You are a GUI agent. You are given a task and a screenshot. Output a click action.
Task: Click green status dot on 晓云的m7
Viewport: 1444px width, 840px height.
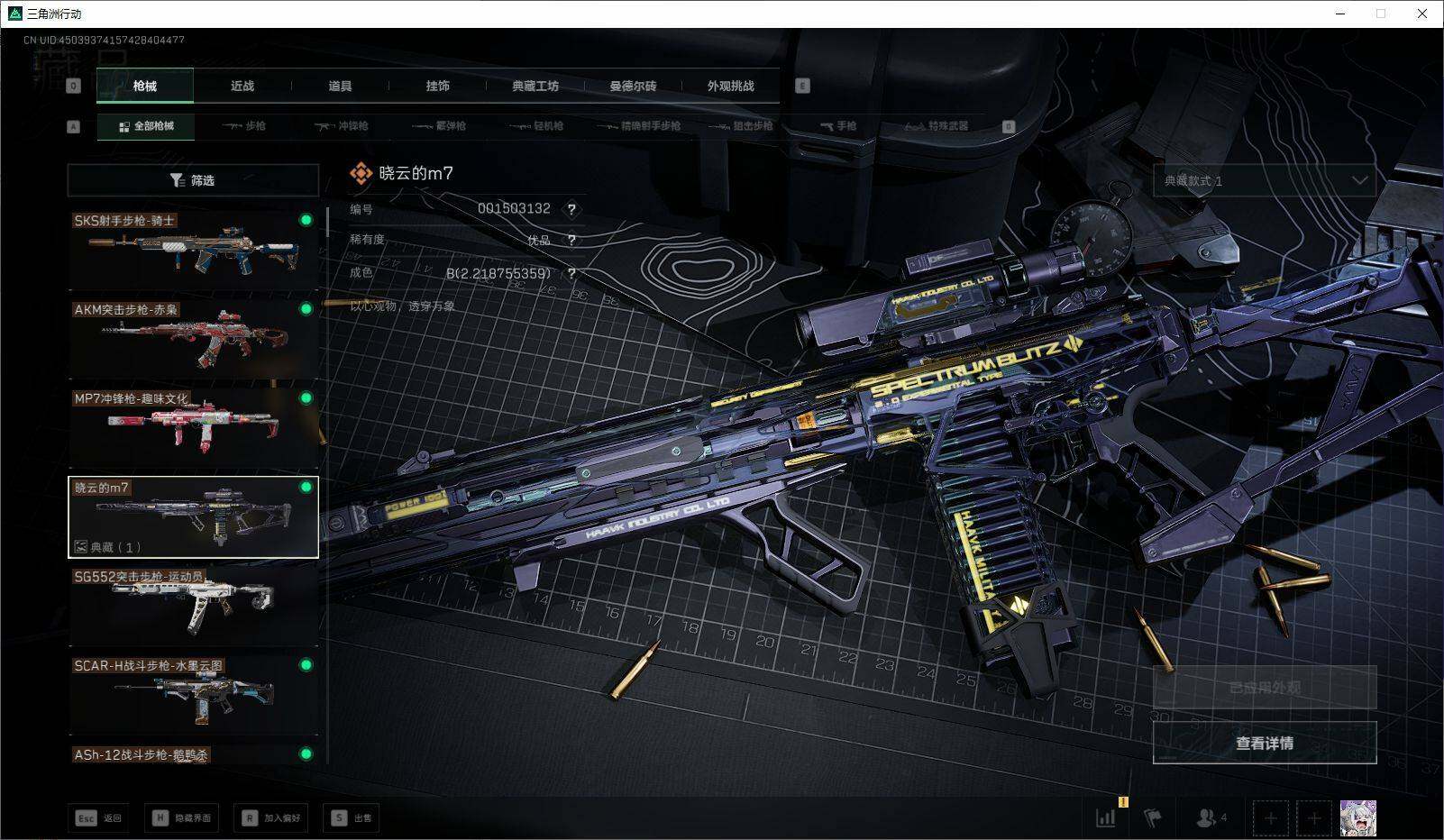[x=306, y=487]
